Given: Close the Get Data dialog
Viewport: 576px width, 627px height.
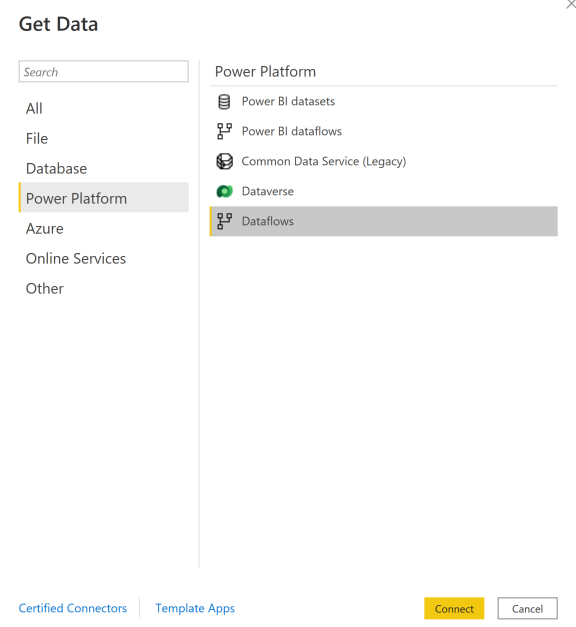Looking at the screenshot, I should coord(571,4).
